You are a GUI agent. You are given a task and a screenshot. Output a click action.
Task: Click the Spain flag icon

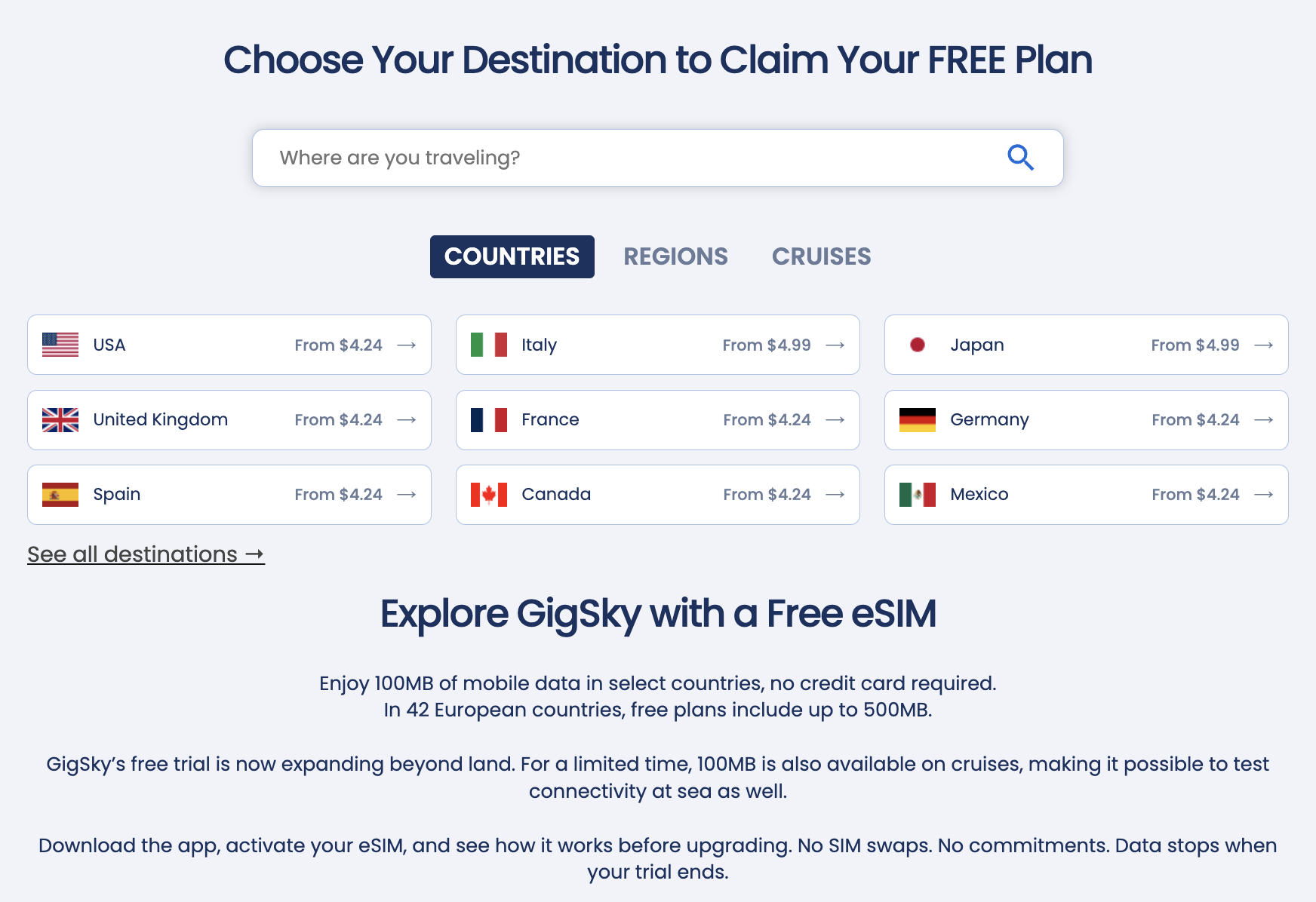tap(61, 495)
